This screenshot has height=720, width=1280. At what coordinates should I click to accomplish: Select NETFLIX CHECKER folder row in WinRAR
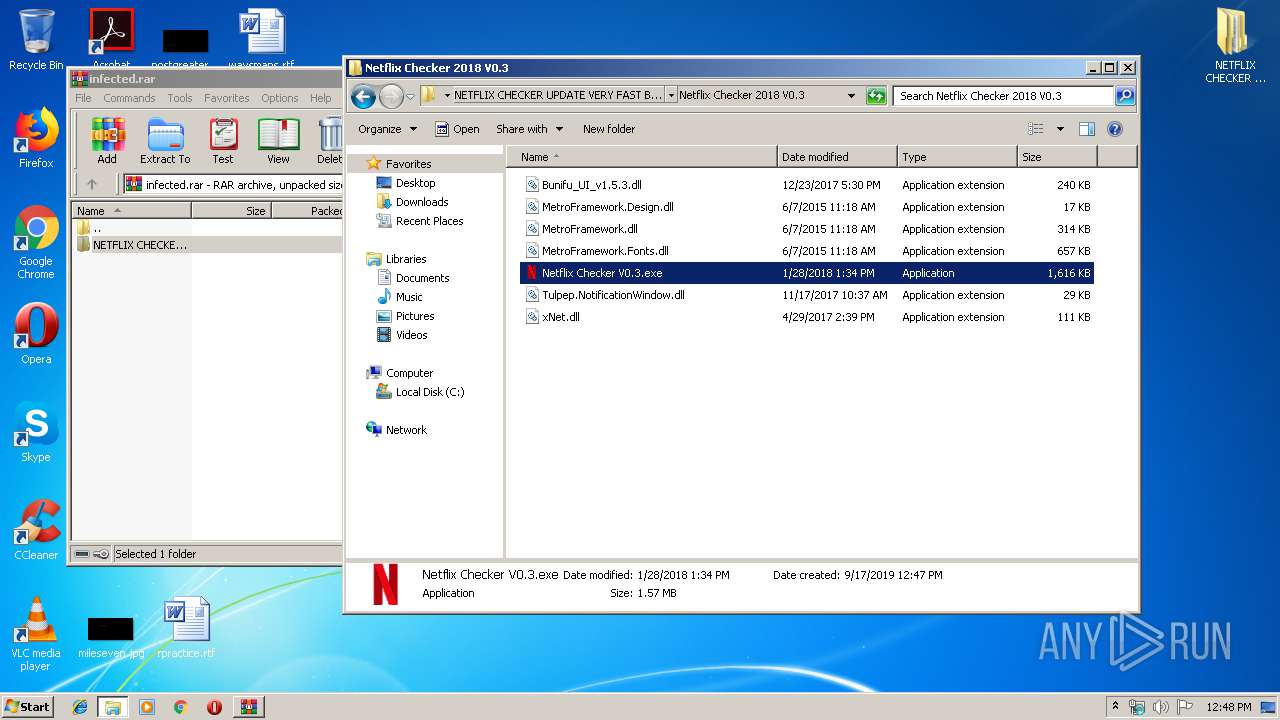[208, 245]
